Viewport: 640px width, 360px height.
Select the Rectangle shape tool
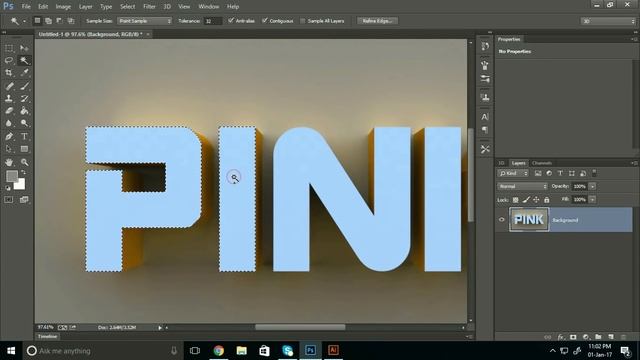coord(24,149)
